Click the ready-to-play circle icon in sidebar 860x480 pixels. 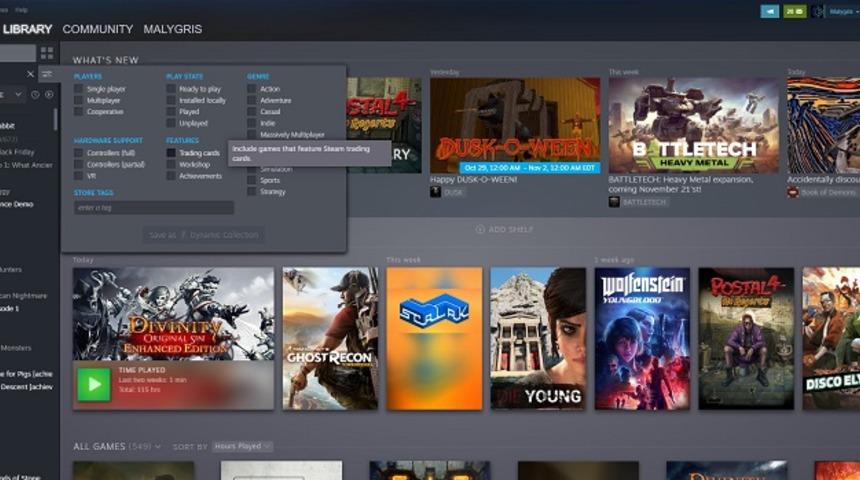click(49, 94)
